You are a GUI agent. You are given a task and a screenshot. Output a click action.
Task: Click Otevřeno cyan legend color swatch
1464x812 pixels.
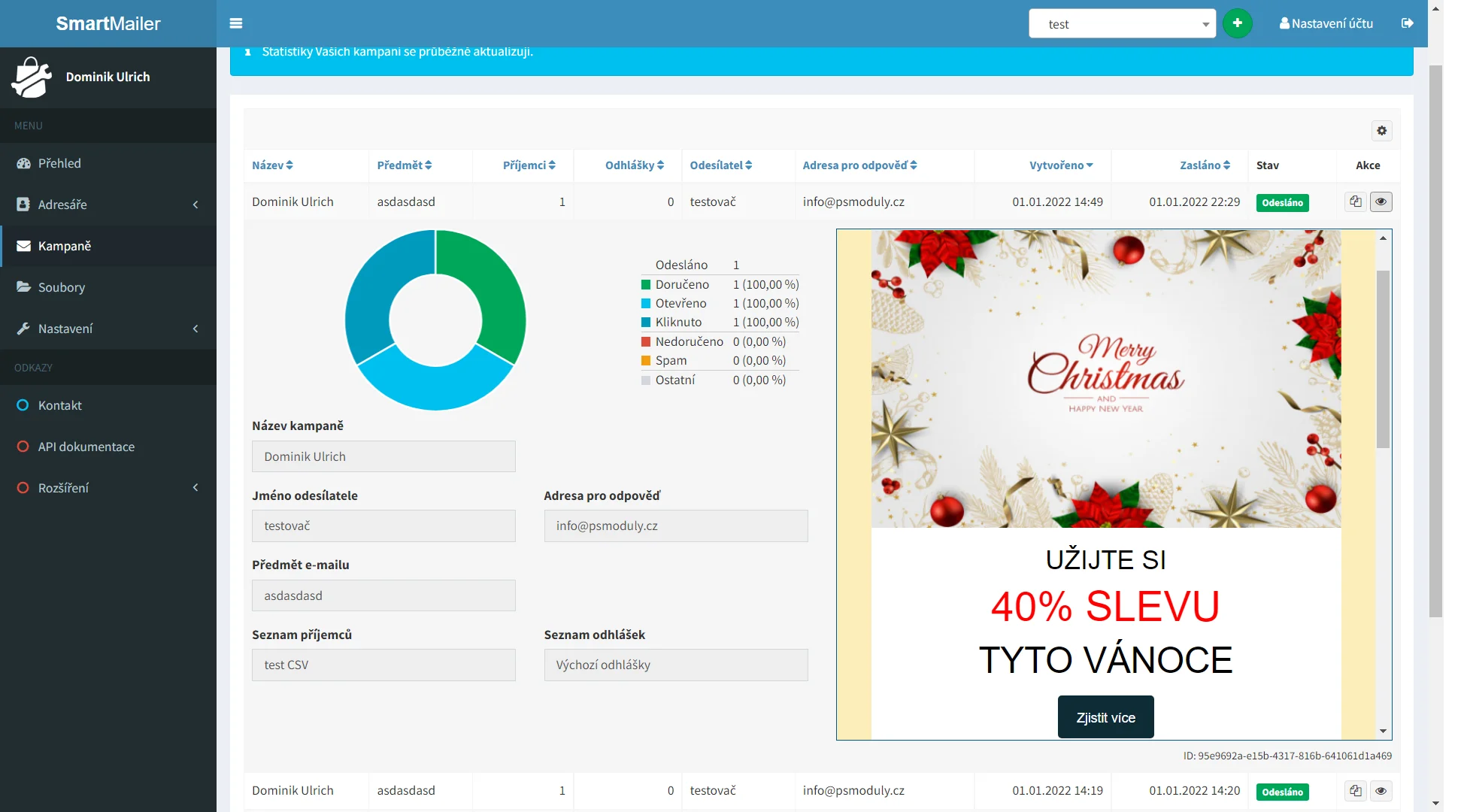coord(645,304)
